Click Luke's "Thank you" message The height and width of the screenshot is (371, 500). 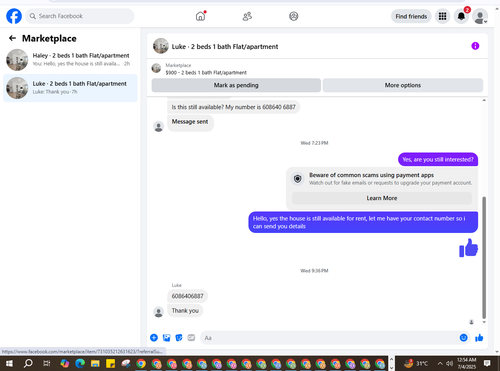pyautogui.click(x=185, y=311)
